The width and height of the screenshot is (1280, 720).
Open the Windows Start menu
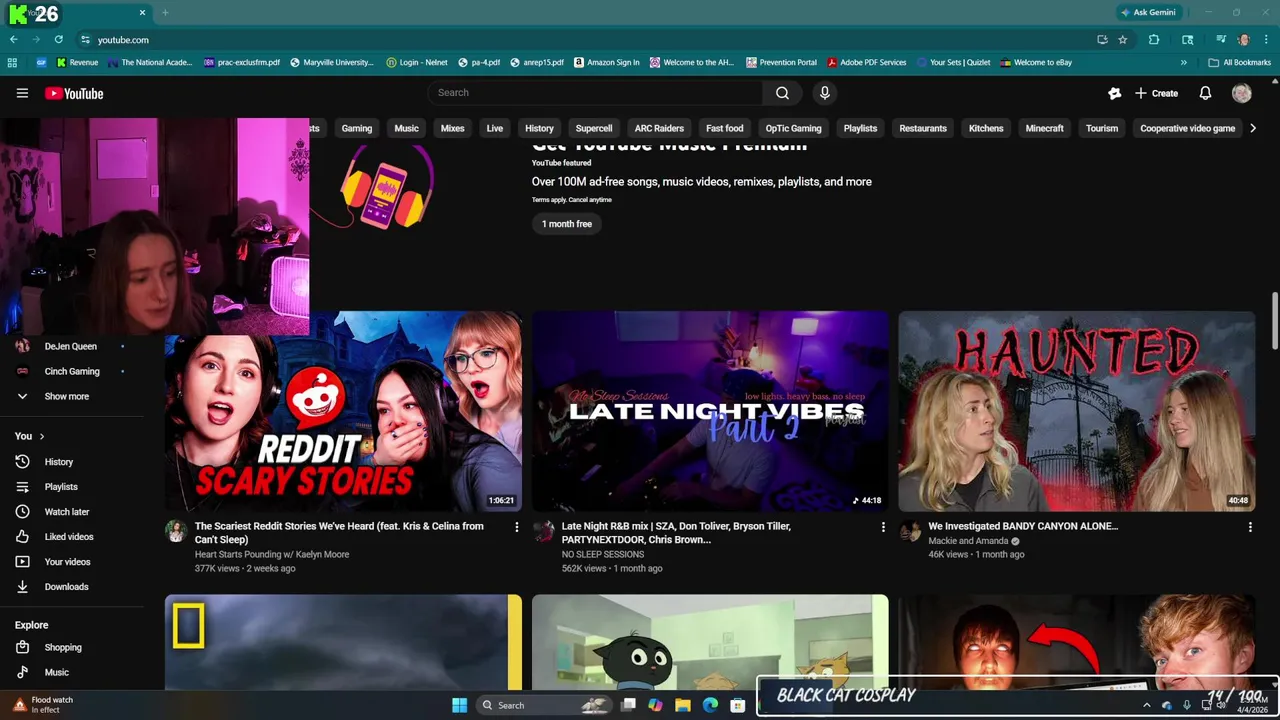click(459, 705)
